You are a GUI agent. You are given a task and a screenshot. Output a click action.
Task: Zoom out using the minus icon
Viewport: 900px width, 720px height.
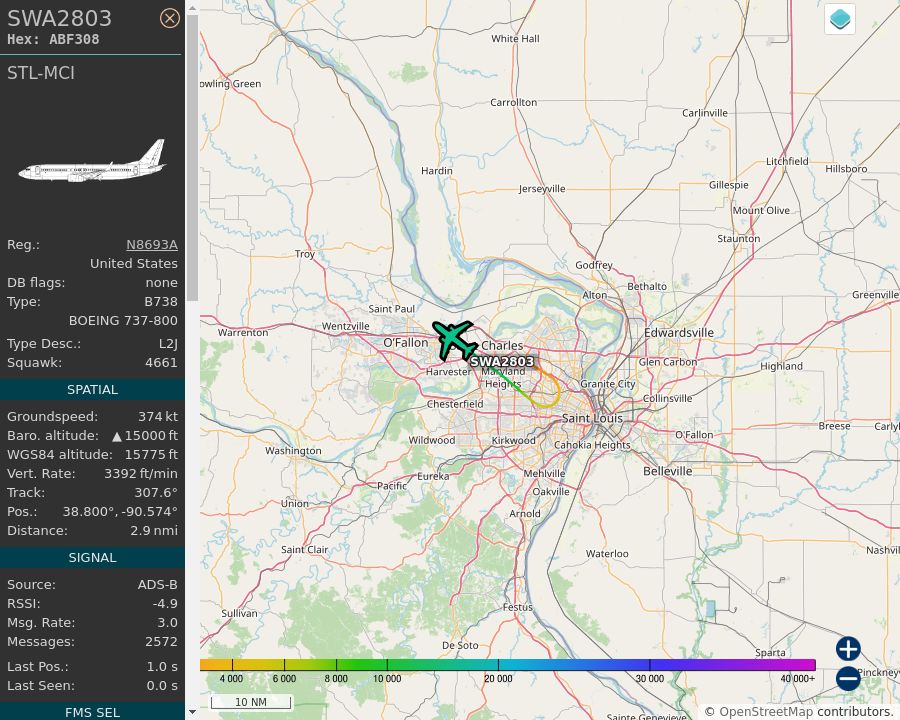tap(847, 679)
